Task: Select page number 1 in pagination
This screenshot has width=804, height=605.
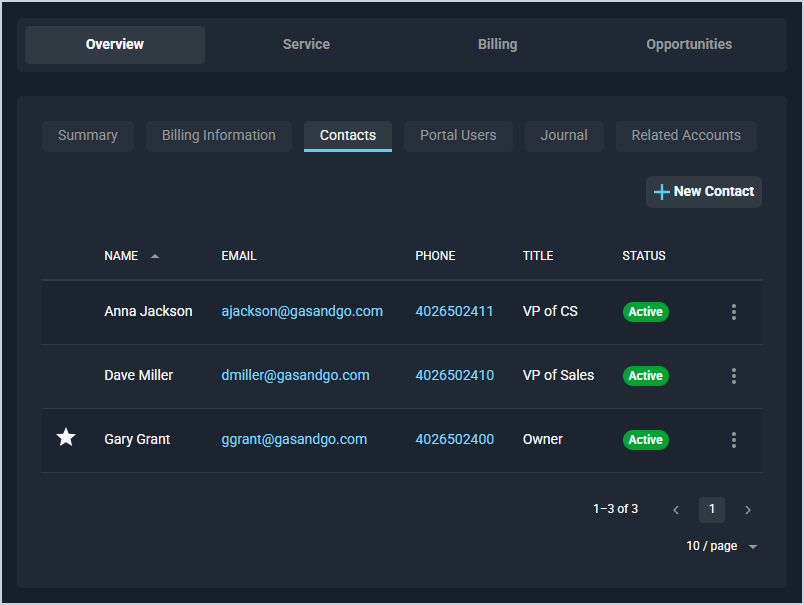Action: (712, 510)
